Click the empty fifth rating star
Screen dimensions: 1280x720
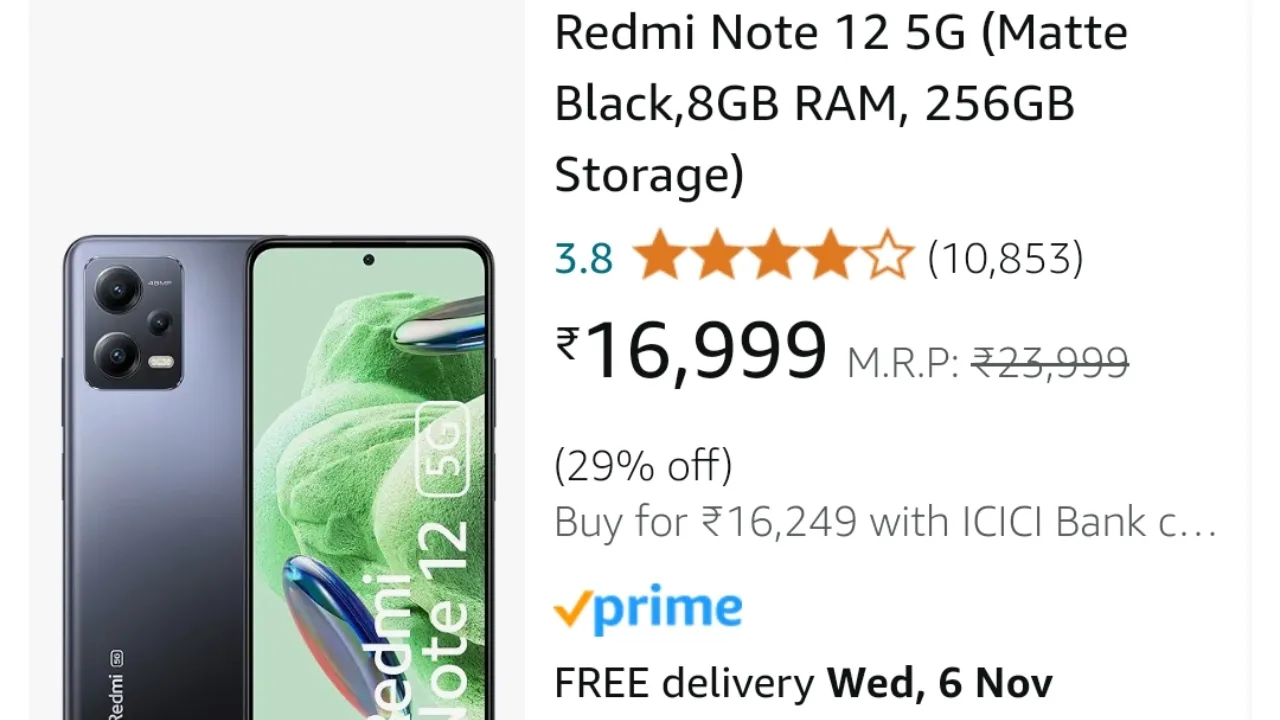tap(887, 256)
